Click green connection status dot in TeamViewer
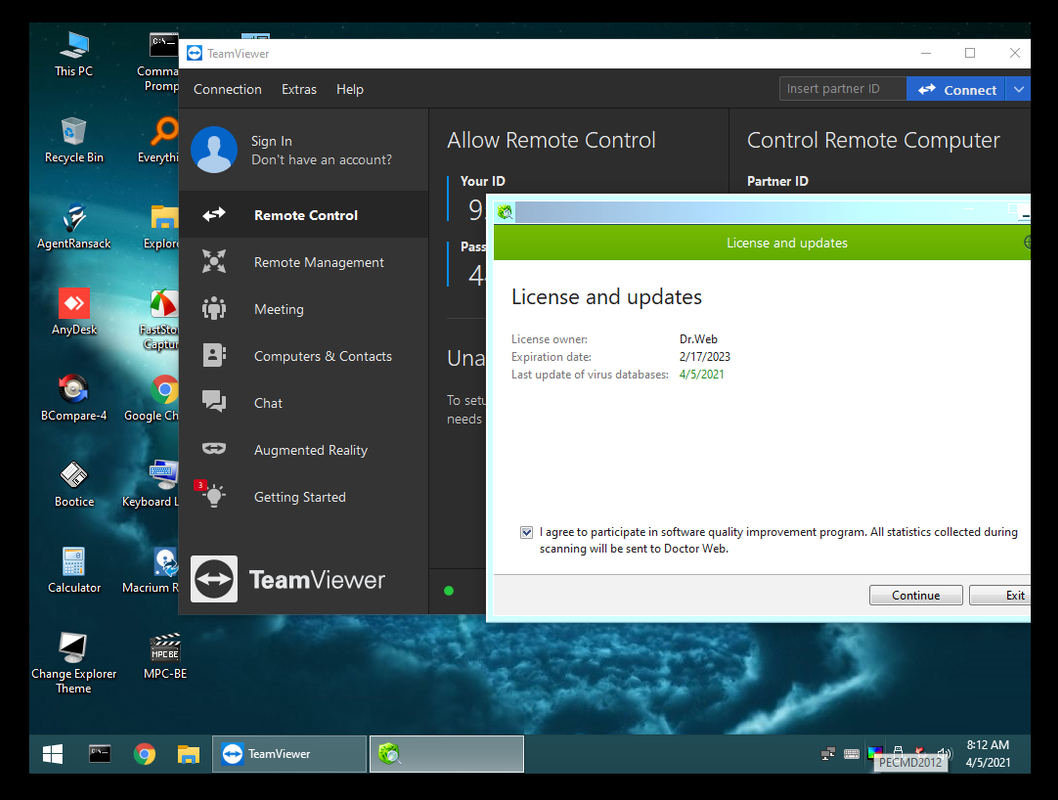 (x=449, y=591)
